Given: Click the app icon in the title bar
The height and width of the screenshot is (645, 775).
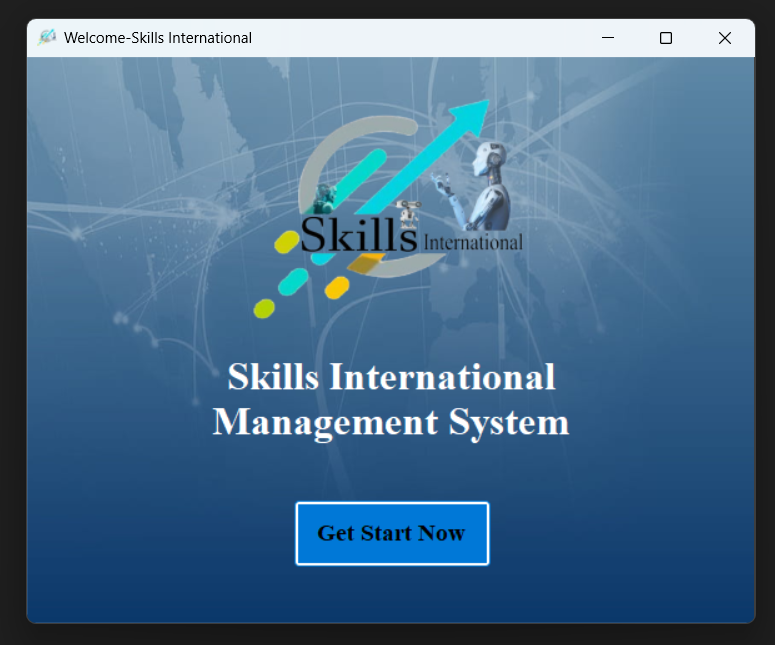Looking at the screenshot, I should (46, 38).
